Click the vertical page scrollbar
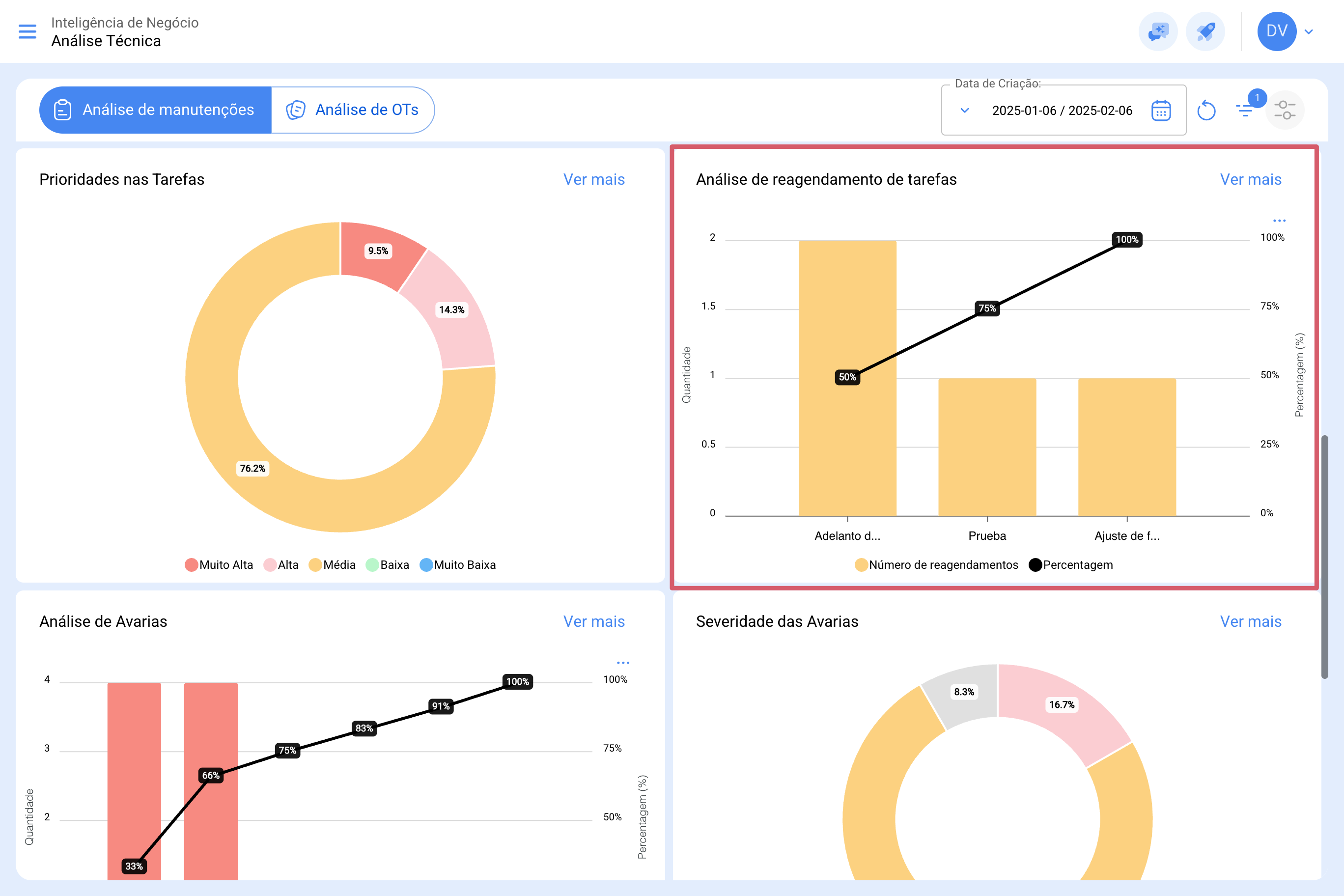The image size is (1344, 896). pos(1324,557)
